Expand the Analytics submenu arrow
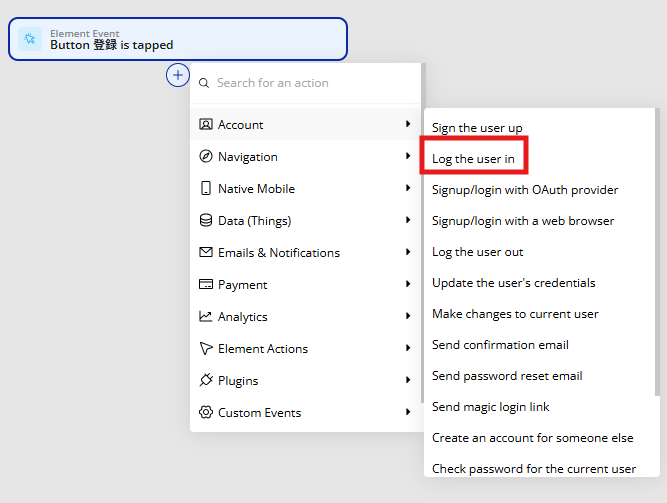The image size is (667, 503). coord(408,316)
